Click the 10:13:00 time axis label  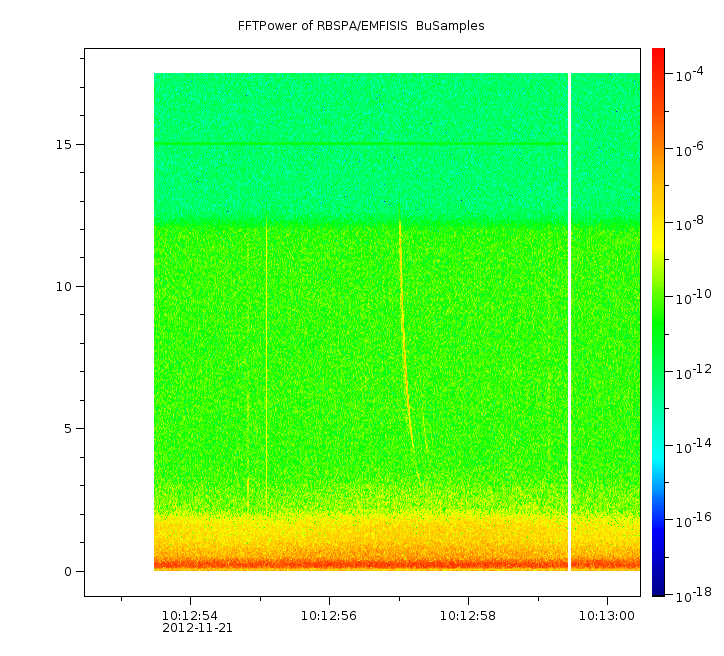[x=606, y=615]
